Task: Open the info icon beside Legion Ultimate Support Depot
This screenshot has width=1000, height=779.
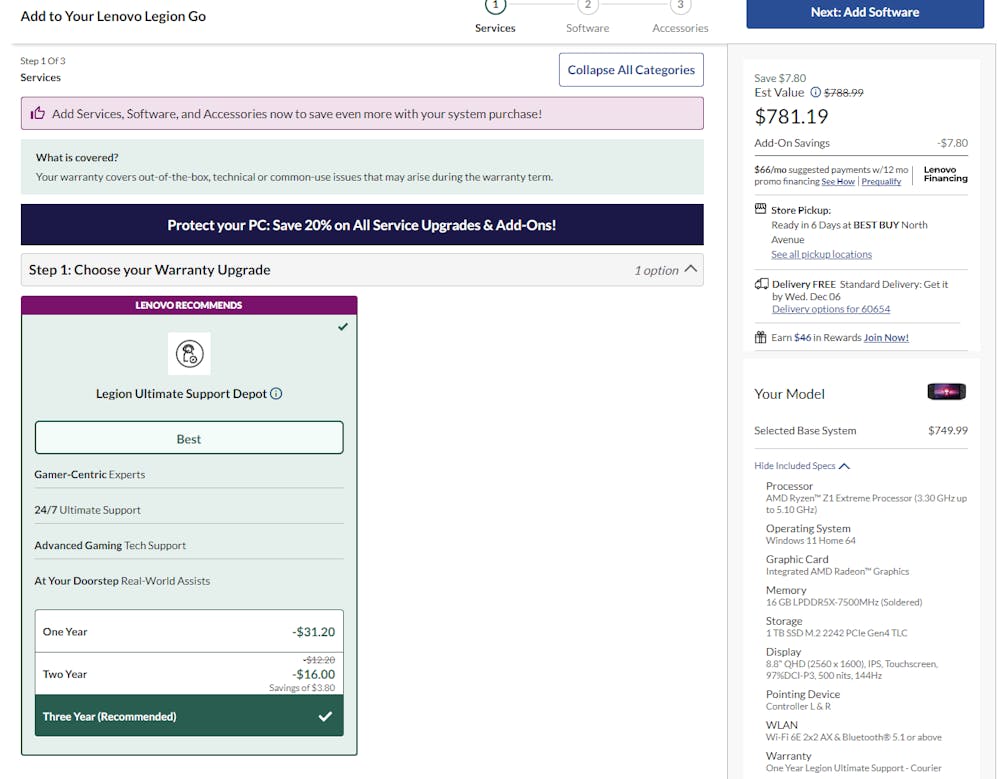Action: 276,394
